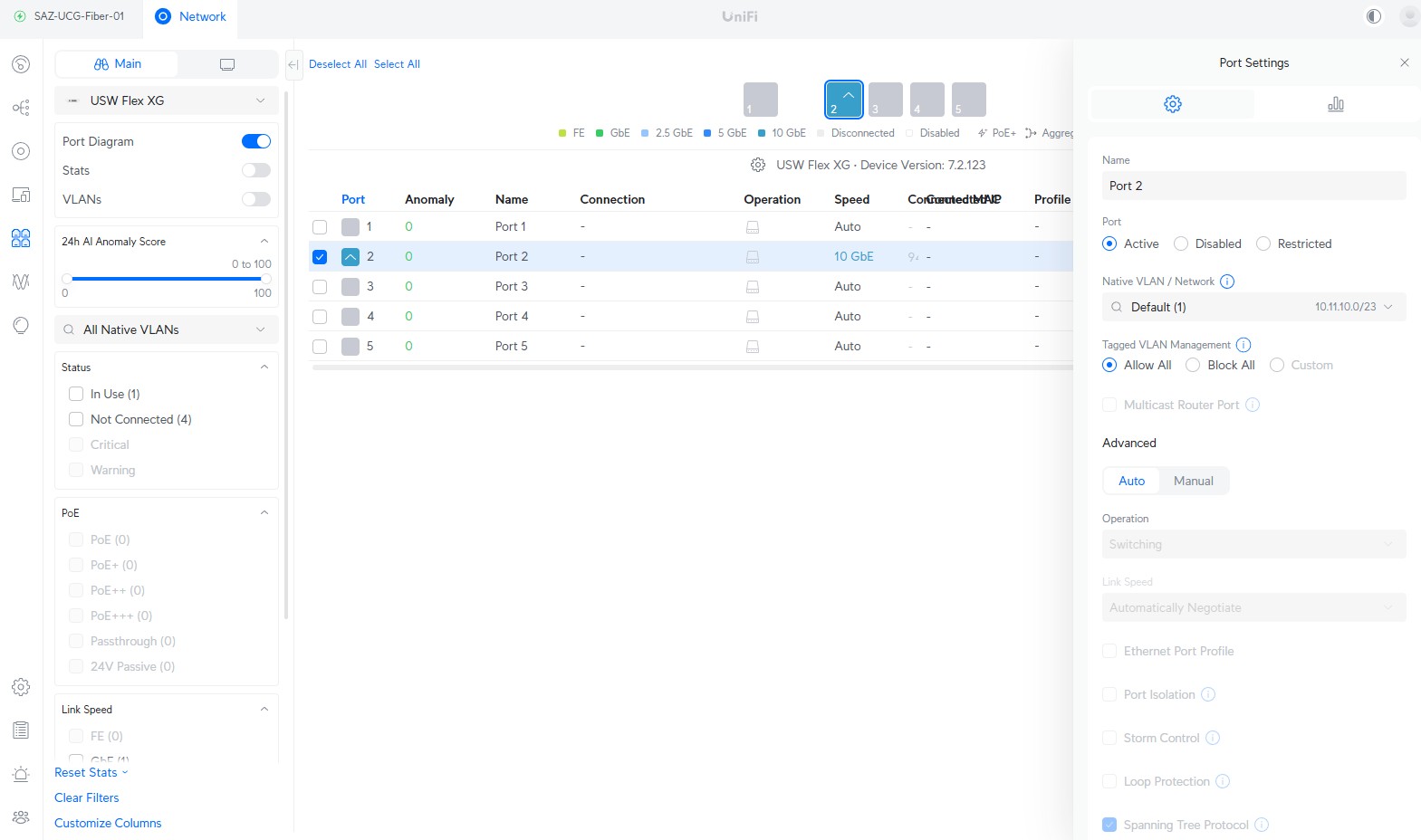The width and height of the screenshot is (1421, 840).
Task: Toggle the dark/light theme icon
Action: (1373, 16)
